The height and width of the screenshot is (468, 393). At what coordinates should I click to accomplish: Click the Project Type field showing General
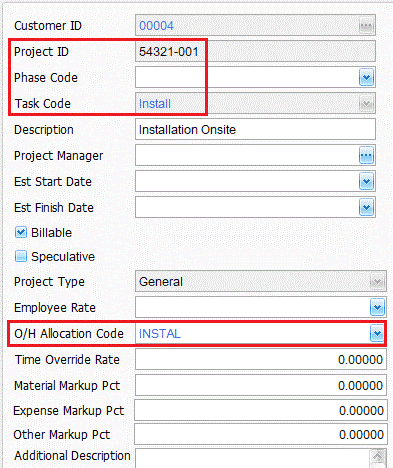point(261,282)
